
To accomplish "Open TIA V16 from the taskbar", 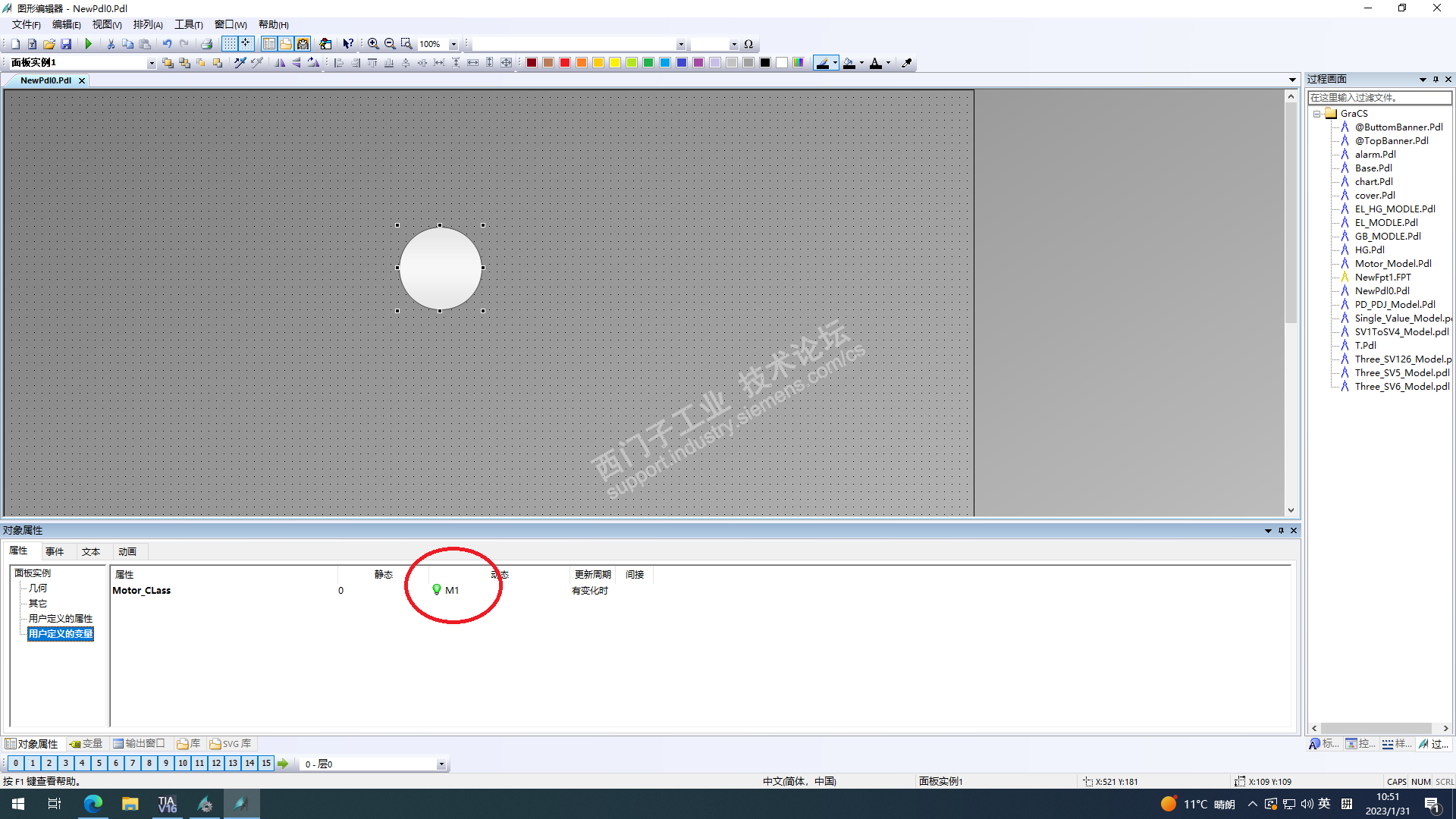I will pyautogui.click(x=167, y=804).
